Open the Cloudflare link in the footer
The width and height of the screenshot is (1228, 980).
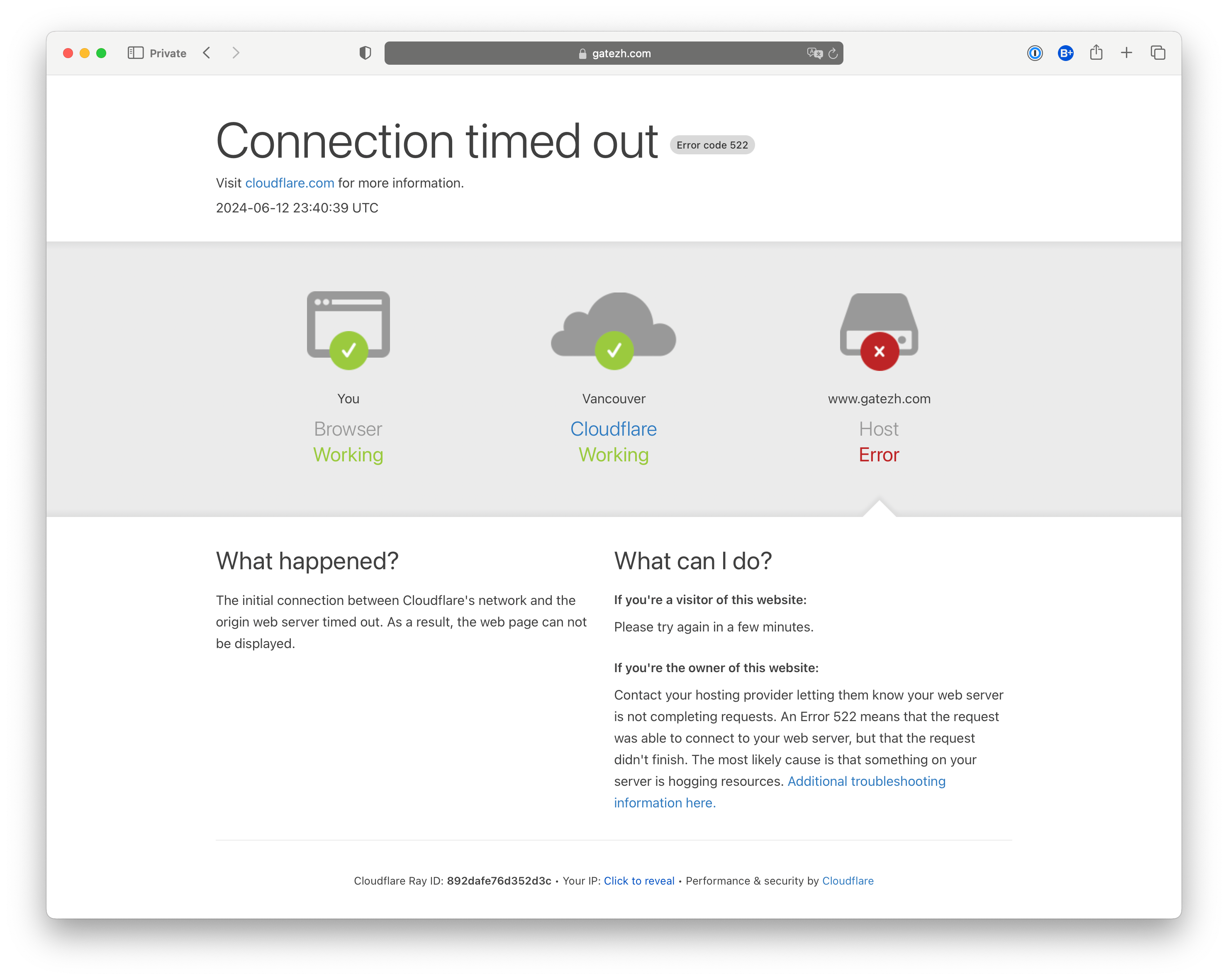[x=848, y=881]
